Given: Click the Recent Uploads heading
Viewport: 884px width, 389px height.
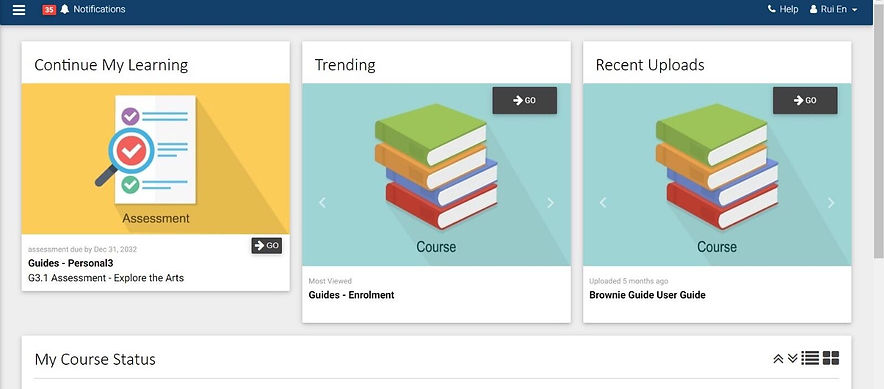Looking at the screenshot, I should tap(650, 65).
